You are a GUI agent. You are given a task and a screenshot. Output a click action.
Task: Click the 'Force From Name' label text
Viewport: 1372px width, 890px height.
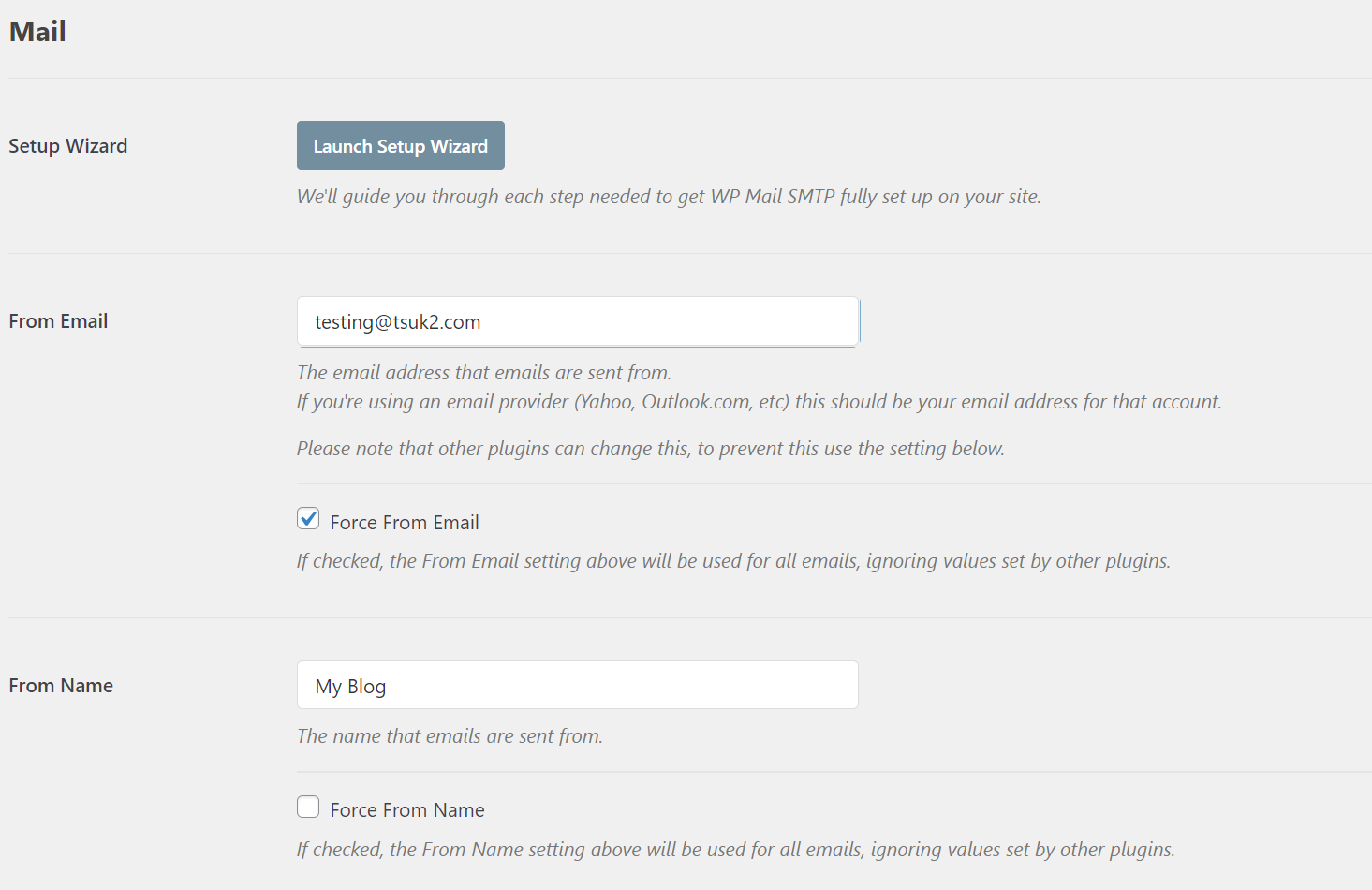tap(407, 810)
